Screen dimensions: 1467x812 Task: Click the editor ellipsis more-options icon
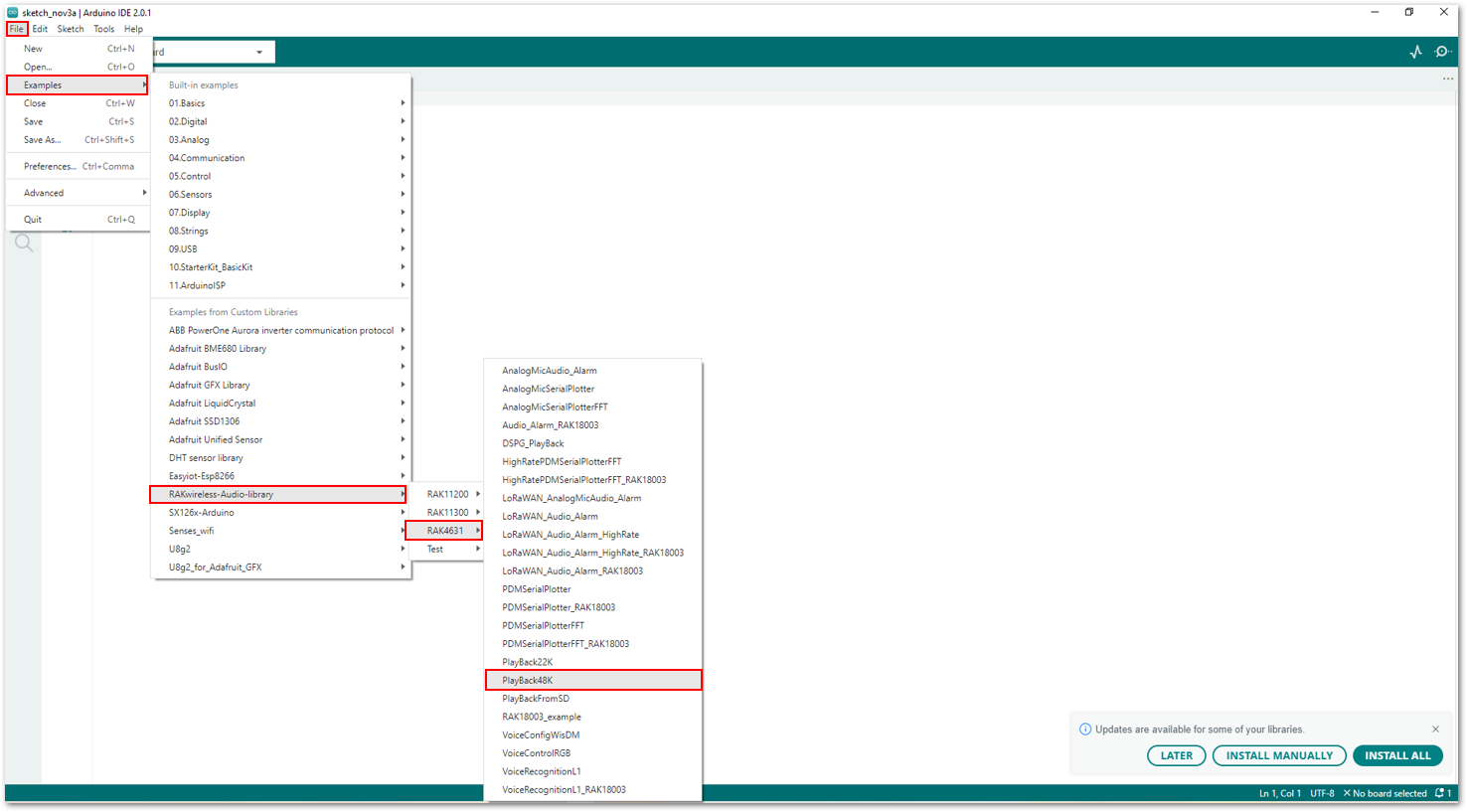1448,79
